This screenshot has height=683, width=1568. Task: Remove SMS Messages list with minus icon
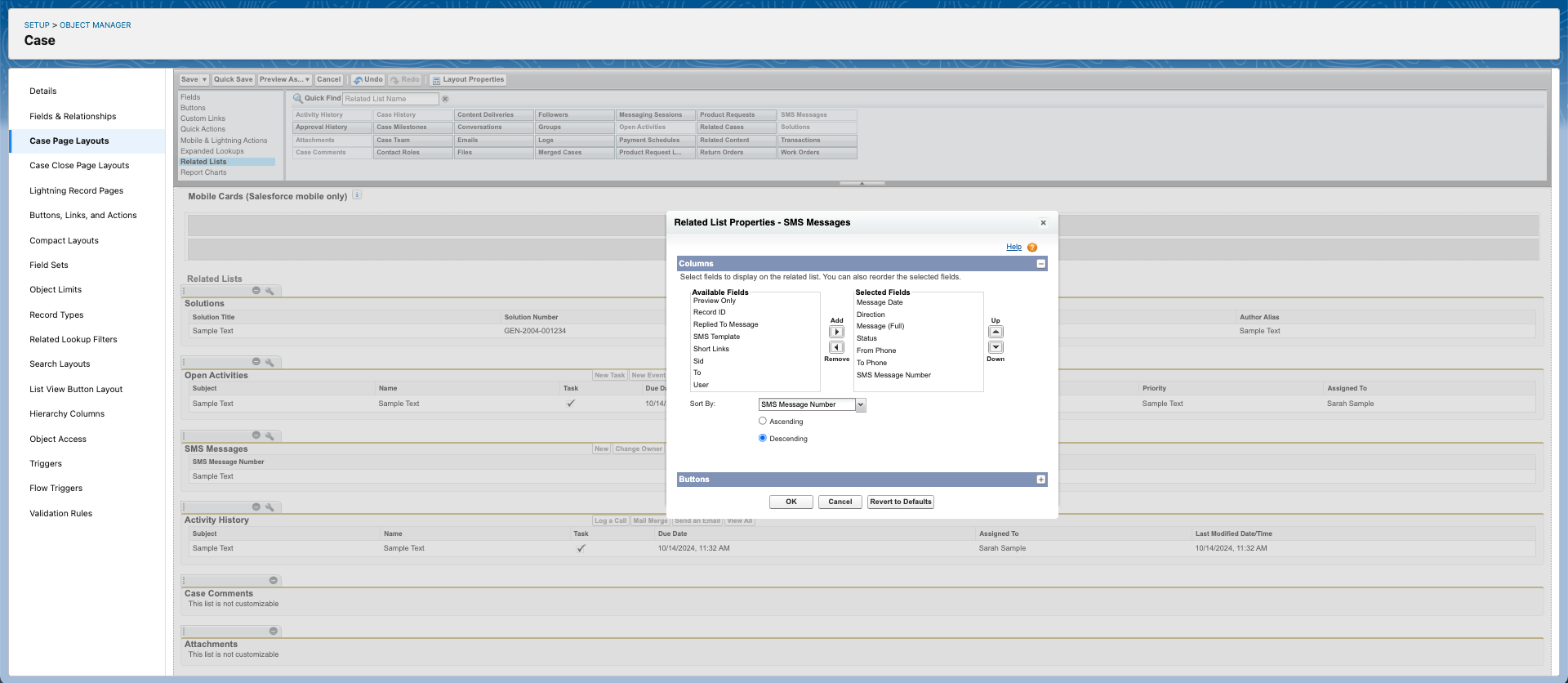pyautogui.click(x=256, y=435)
